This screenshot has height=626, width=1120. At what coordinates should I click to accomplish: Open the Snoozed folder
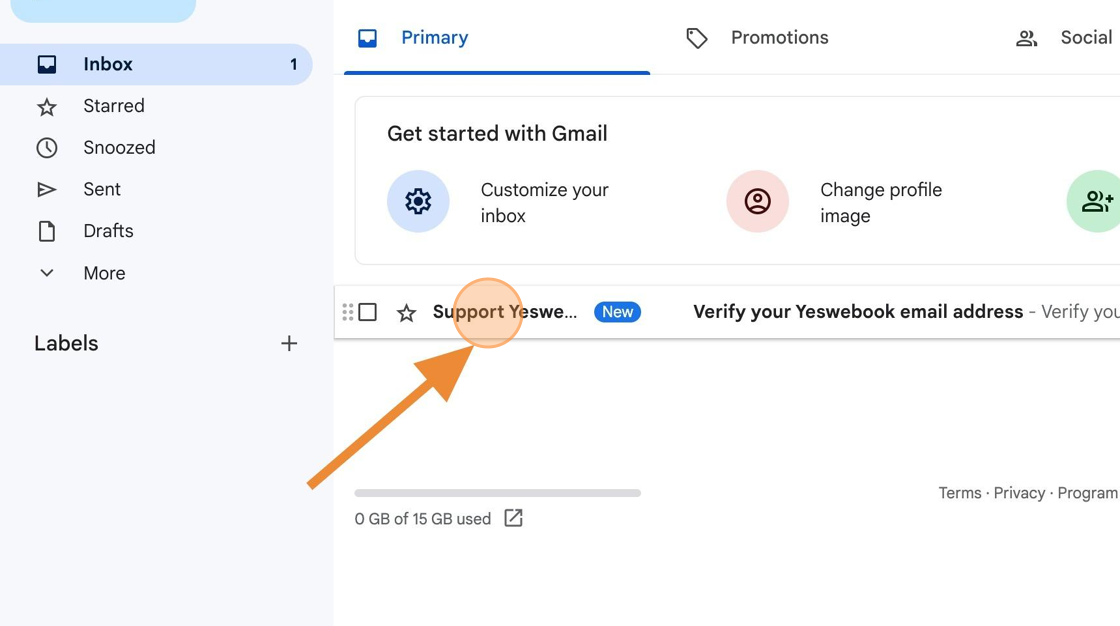(x=119, y=148)
